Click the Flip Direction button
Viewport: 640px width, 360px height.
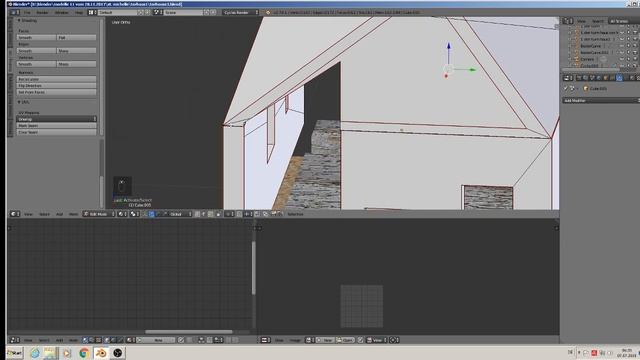tap(56, 86)
